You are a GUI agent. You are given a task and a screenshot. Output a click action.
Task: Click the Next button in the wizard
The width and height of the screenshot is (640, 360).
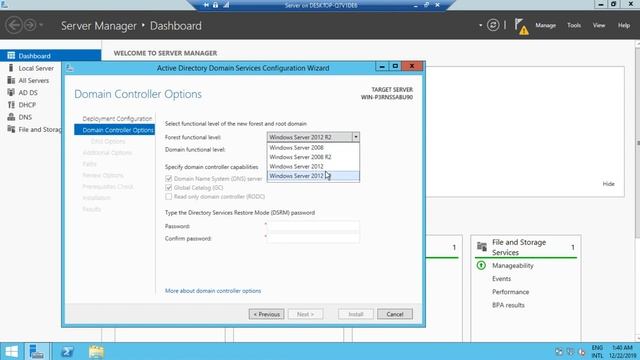pyautogui.click(x=305, y=314)
